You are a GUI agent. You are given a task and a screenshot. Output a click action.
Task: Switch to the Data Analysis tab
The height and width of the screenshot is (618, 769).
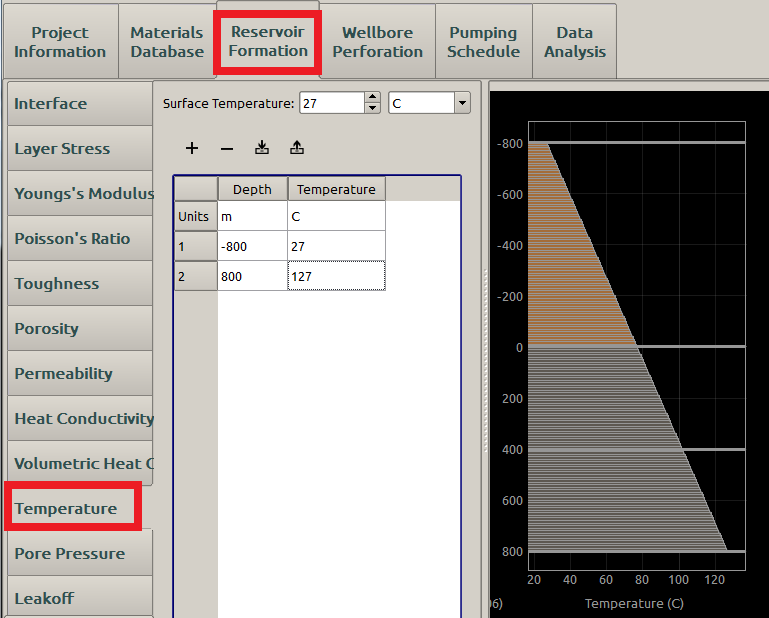[575, 42]
